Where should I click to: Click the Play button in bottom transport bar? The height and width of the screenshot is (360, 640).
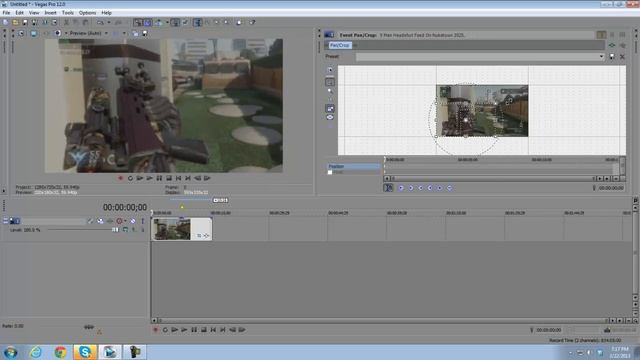tap(184, 330)
